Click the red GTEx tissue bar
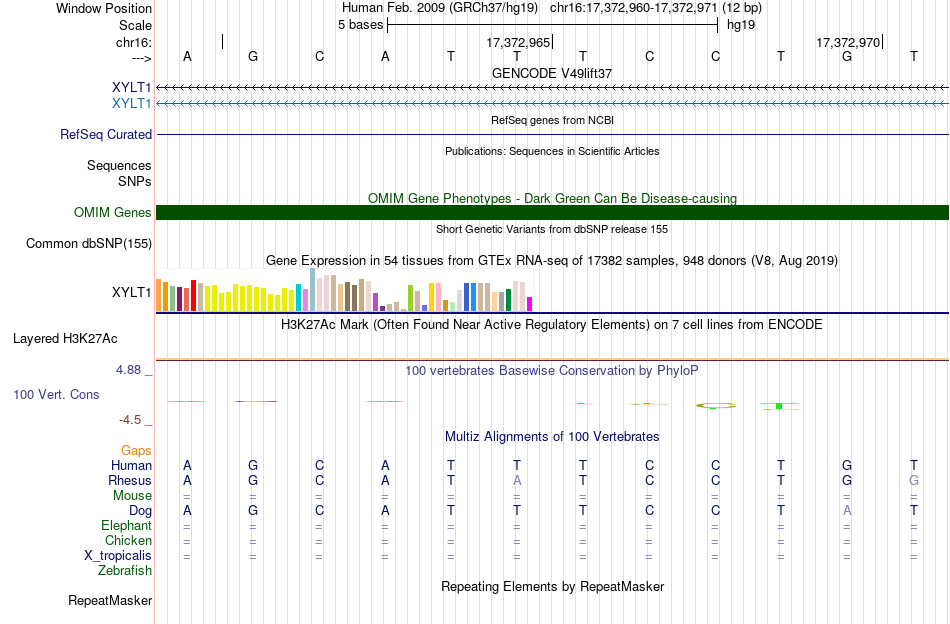Viewport: 950px width, 624px height. click(193, 296)
